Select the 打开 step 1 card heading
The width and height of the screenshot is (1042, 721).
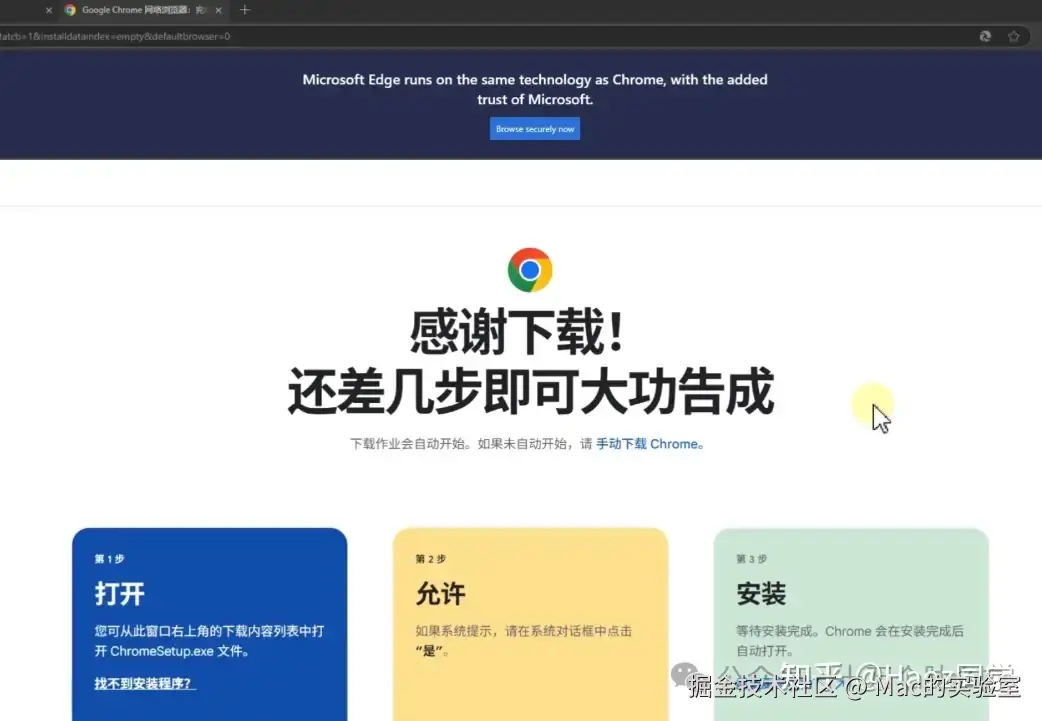119,593
